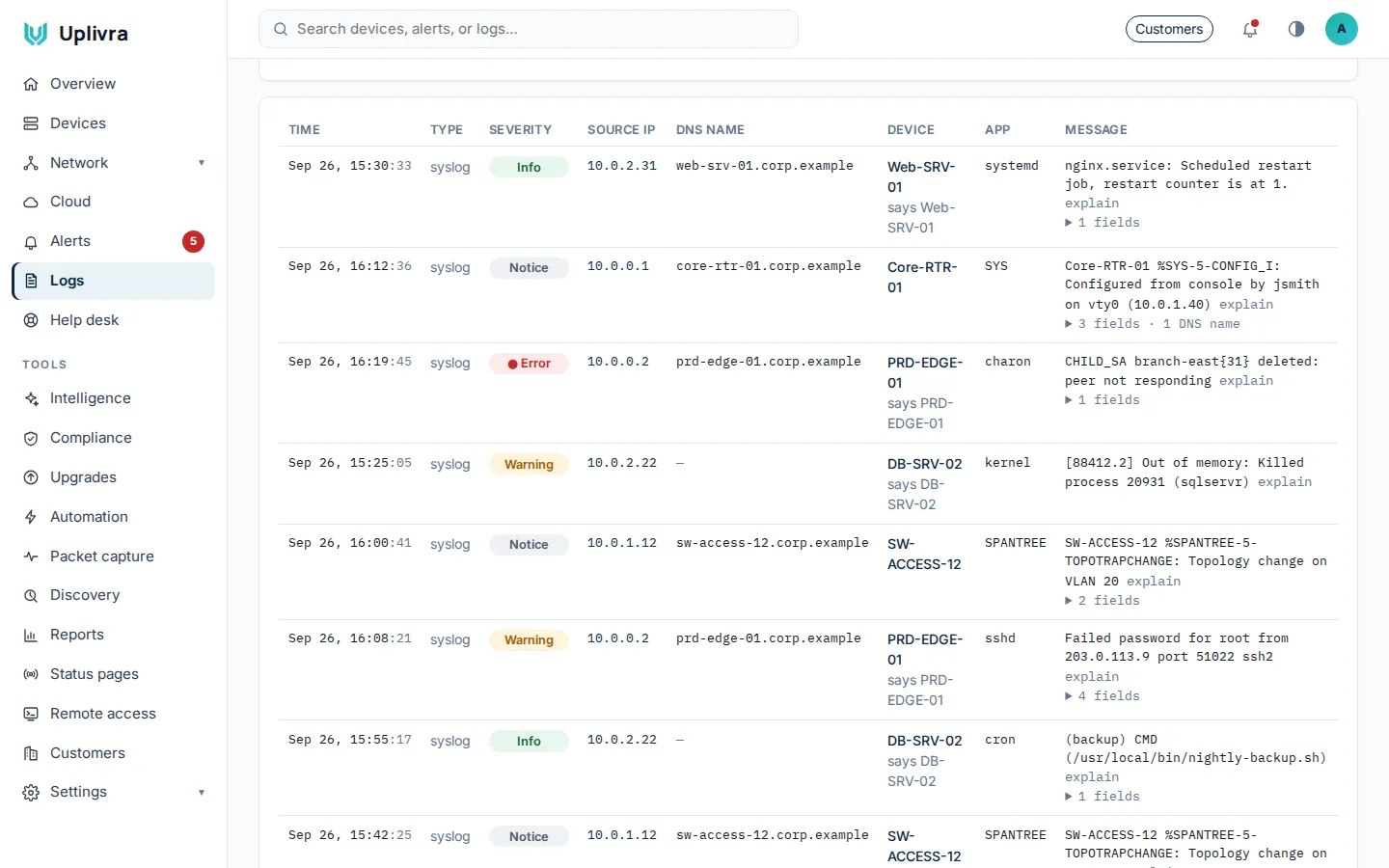Viewport: 1389px width, 868px height.
Task: Open Overview via its home icon
Action: click(x=31, y=84)
